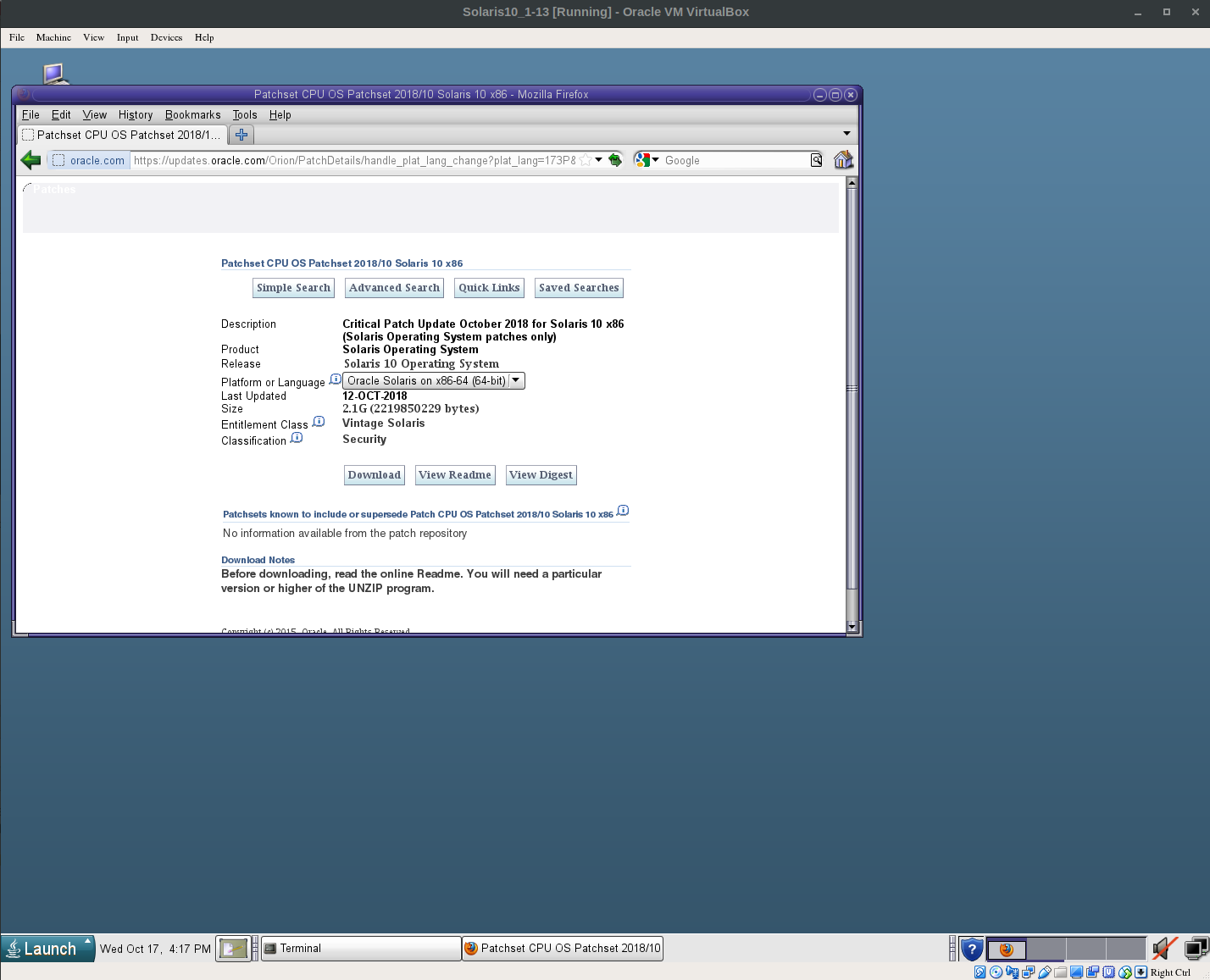Screen dimensions: 1210x980
Task: Select the Patchset CPU OS Patchset browser tab
Action: tap(122, 135)
